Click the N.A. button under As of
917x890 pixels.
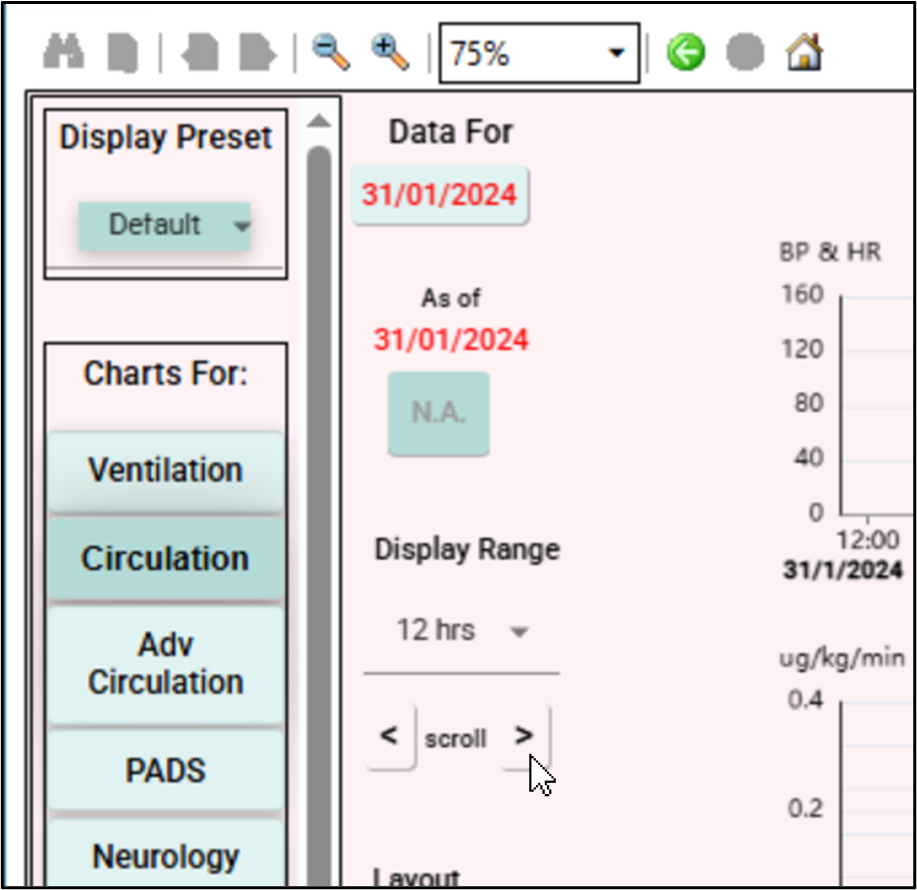pyautogui.click(x=438, y=413)
